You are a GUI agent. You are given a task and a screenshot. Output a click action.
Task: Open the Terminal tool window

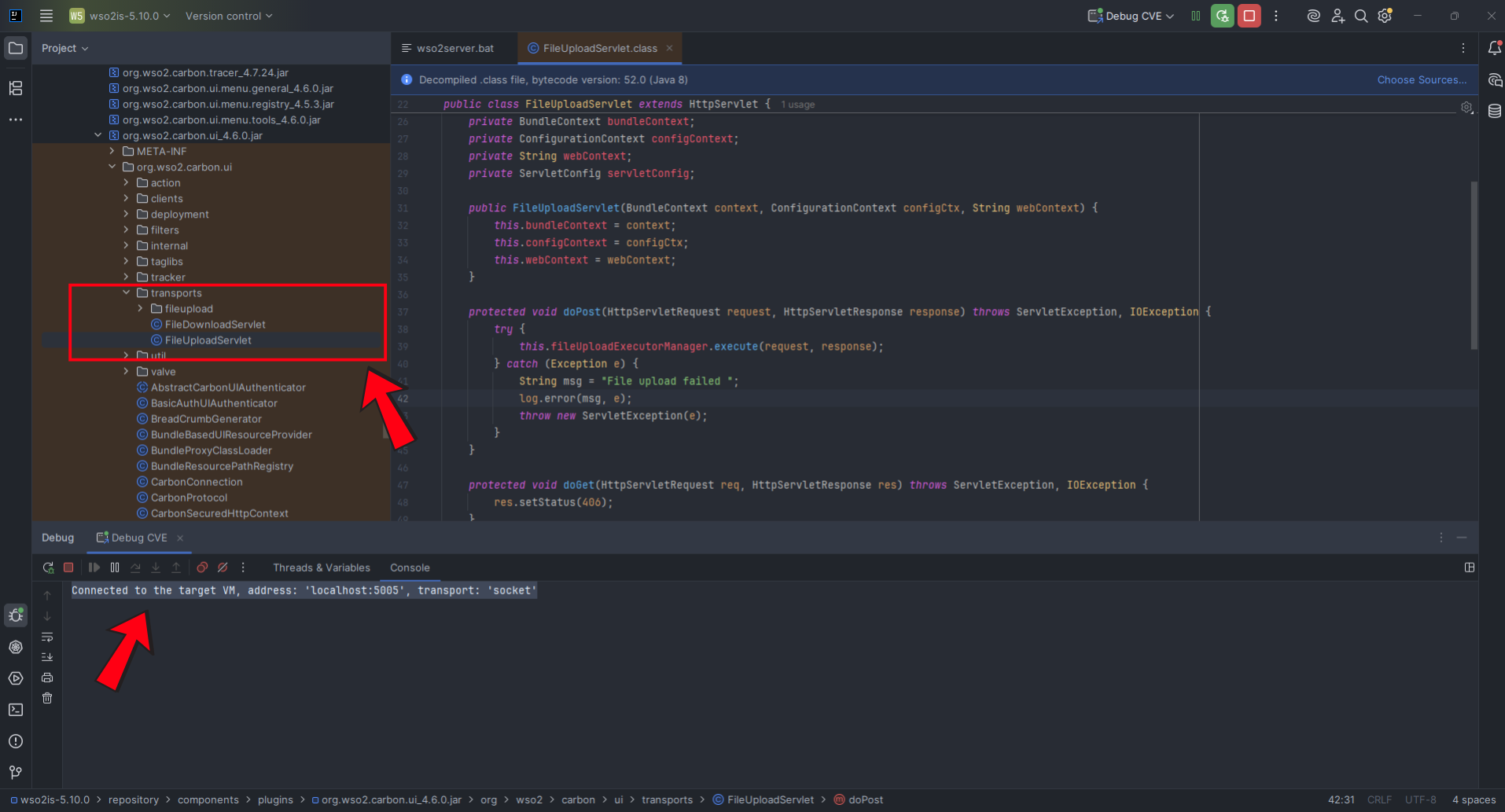16,710
